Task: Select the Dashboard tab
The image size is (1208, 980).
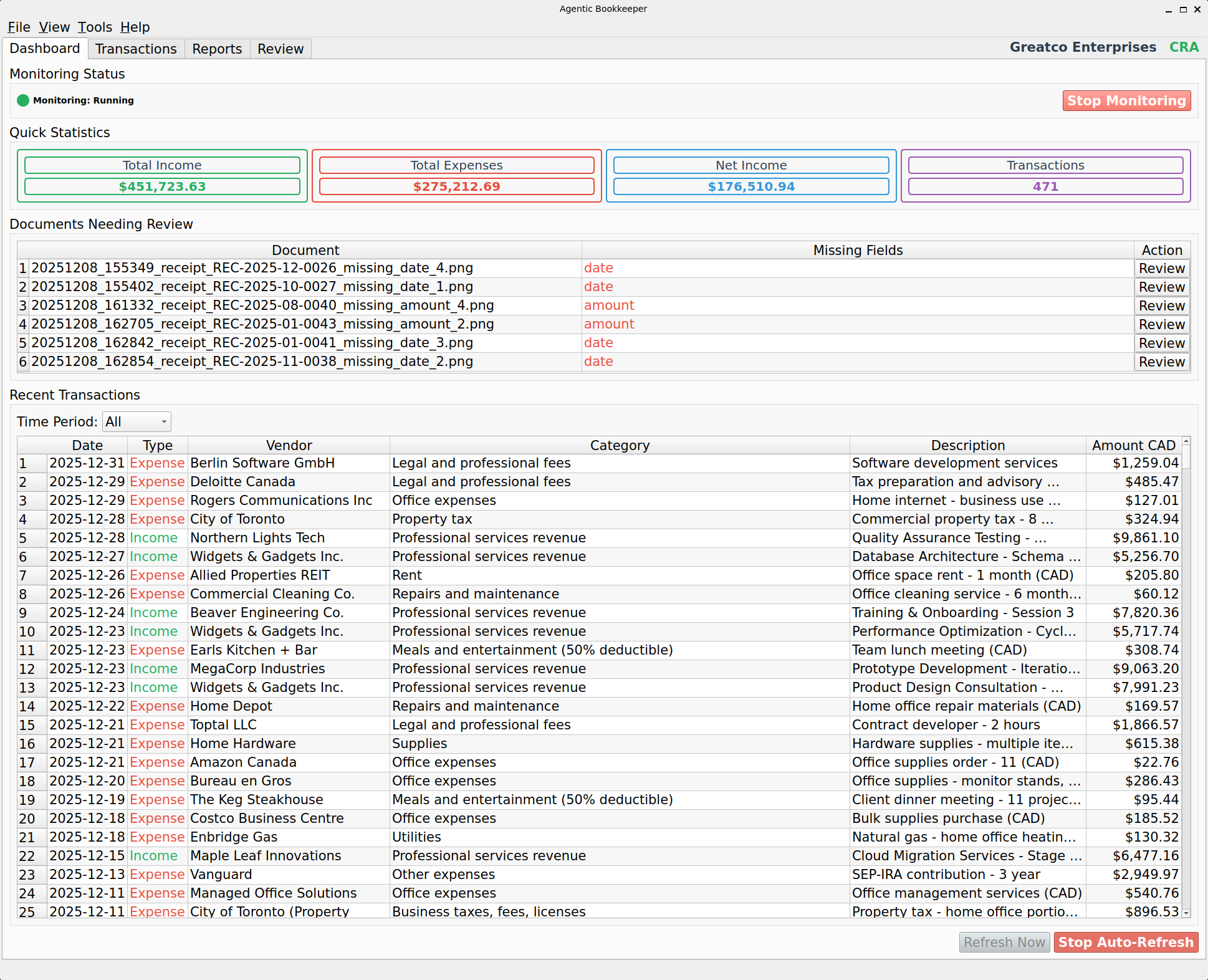Action: click(45, 48)
